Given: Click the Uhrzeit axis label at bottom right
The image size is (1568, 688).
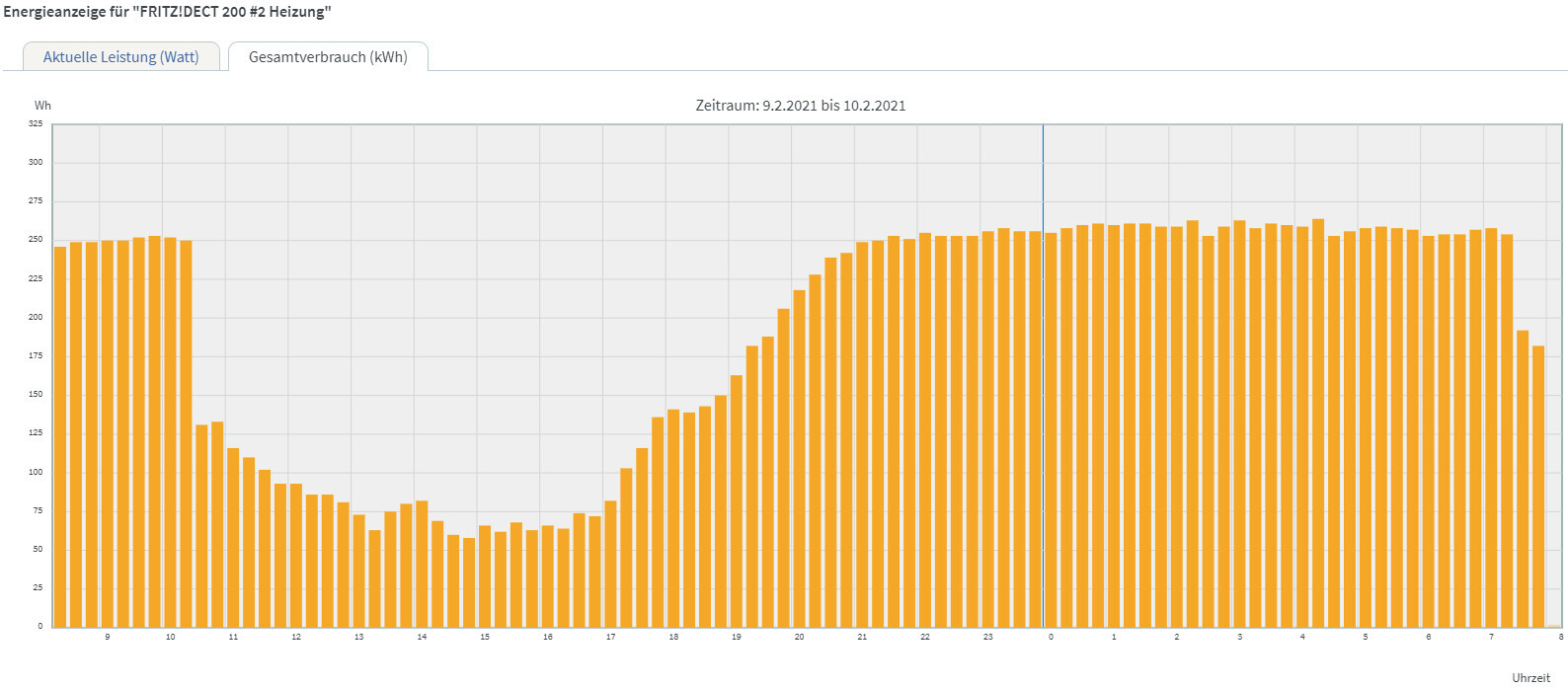Looking at the screenshot, I should point(1530,678).
